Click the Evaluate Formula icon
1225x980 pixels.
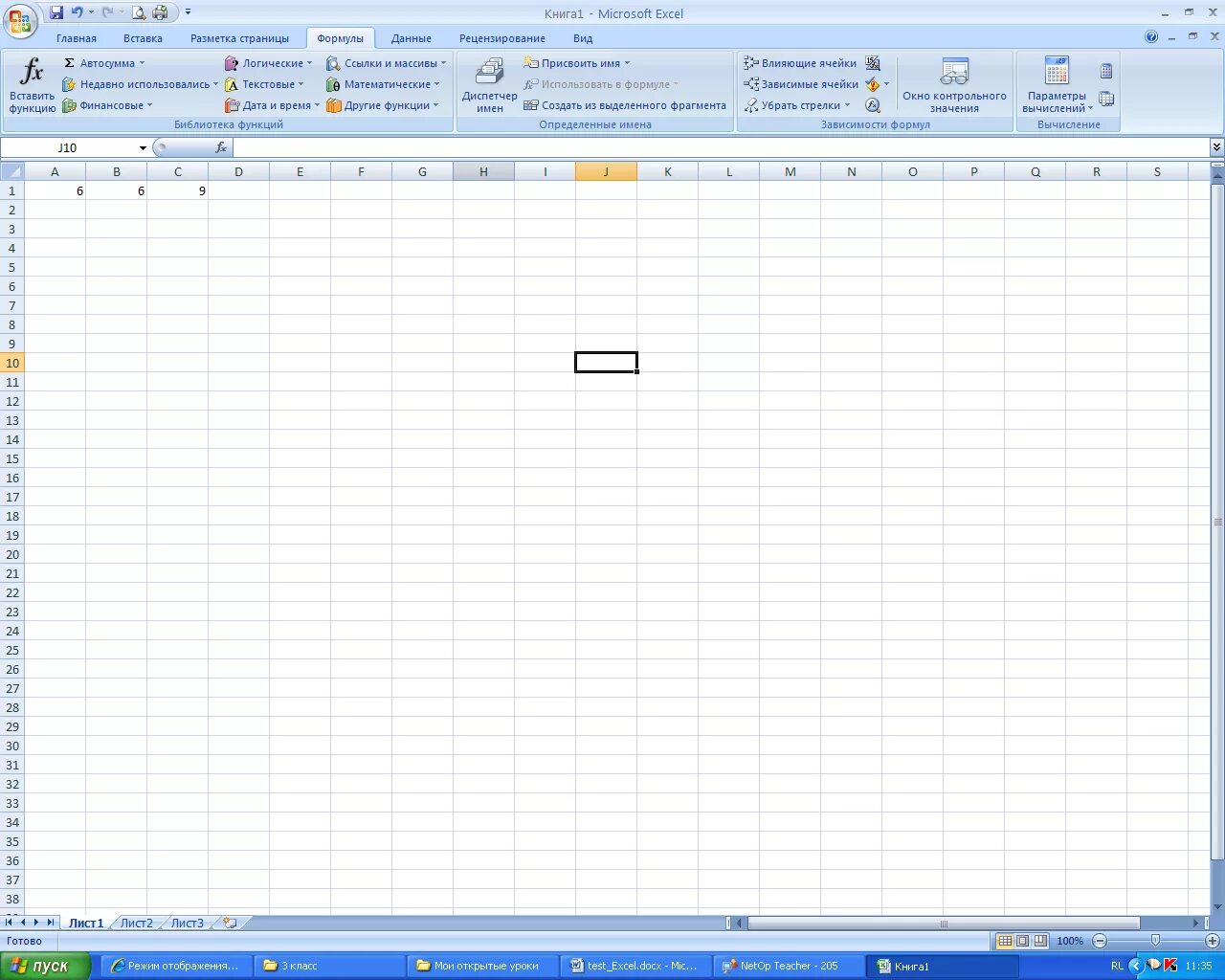(x=873, y=105)
